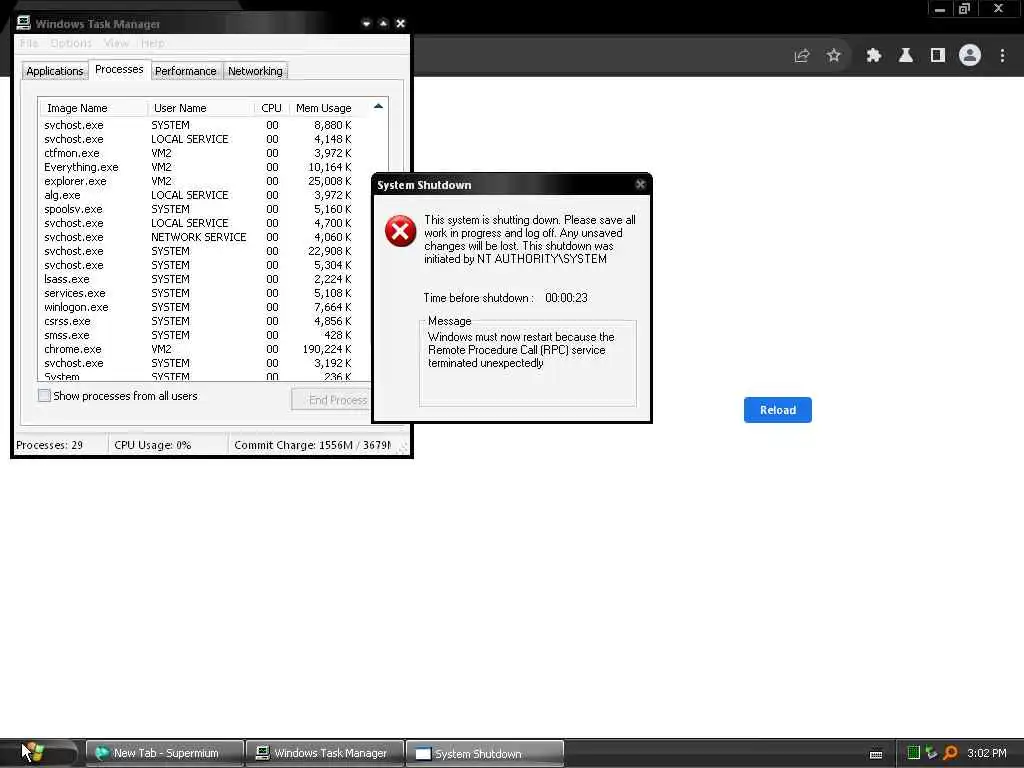The image size is (1024, 768).
Task: Select the services.exe process row
Action: [x=197, y=293]
